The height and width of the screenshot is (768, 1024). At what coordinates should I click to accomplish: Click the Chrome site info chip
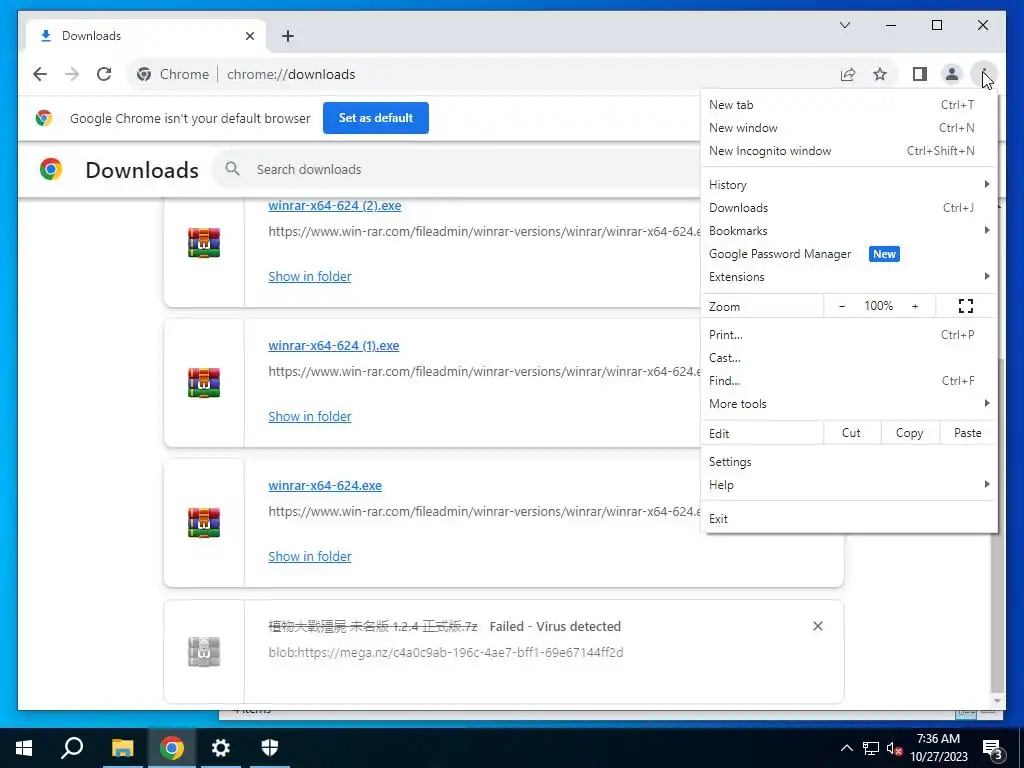[x=173, y=74]
